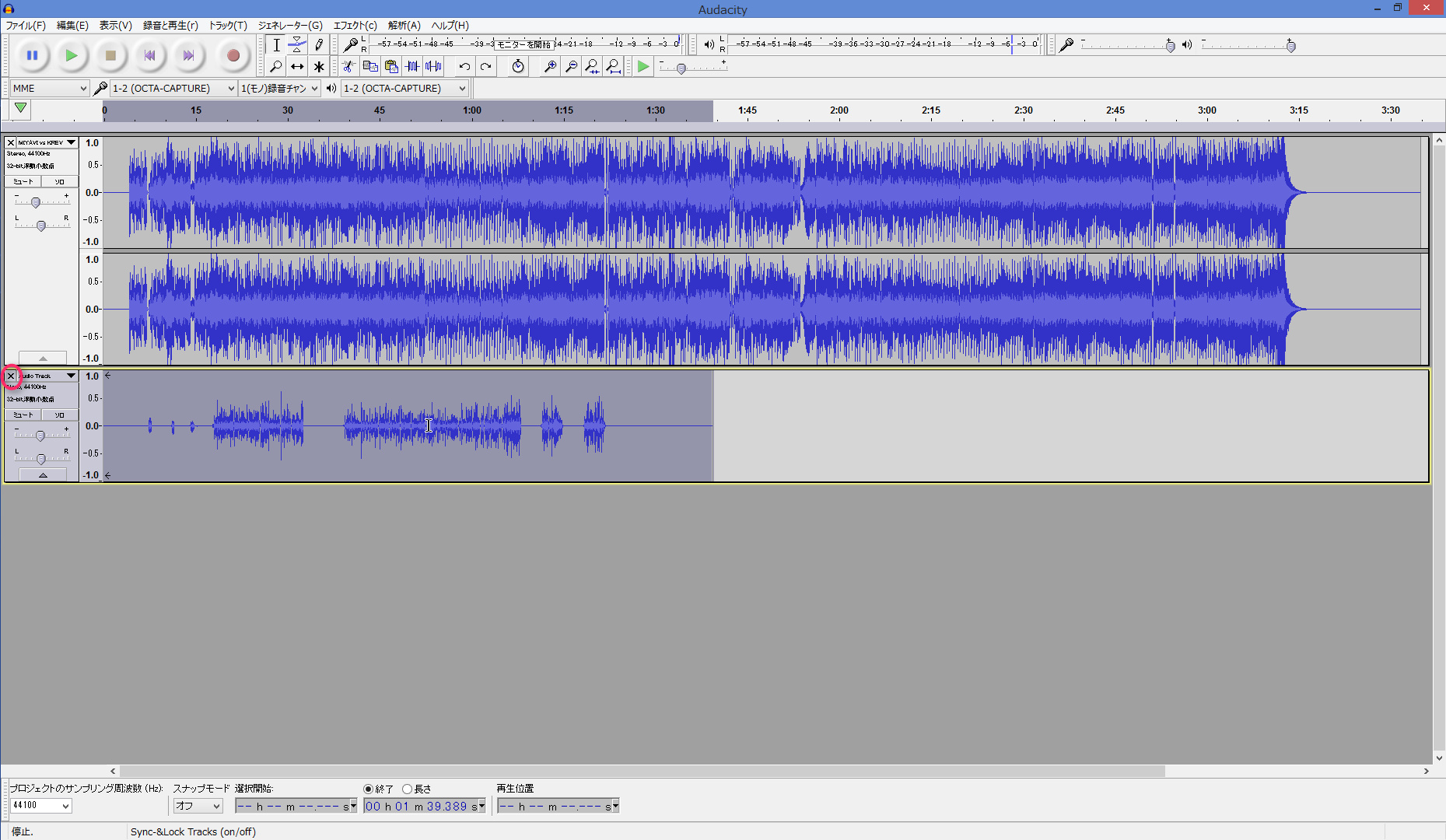Click the Play-at-speed green arrow

pyautogui.click(x=643, y=67)
